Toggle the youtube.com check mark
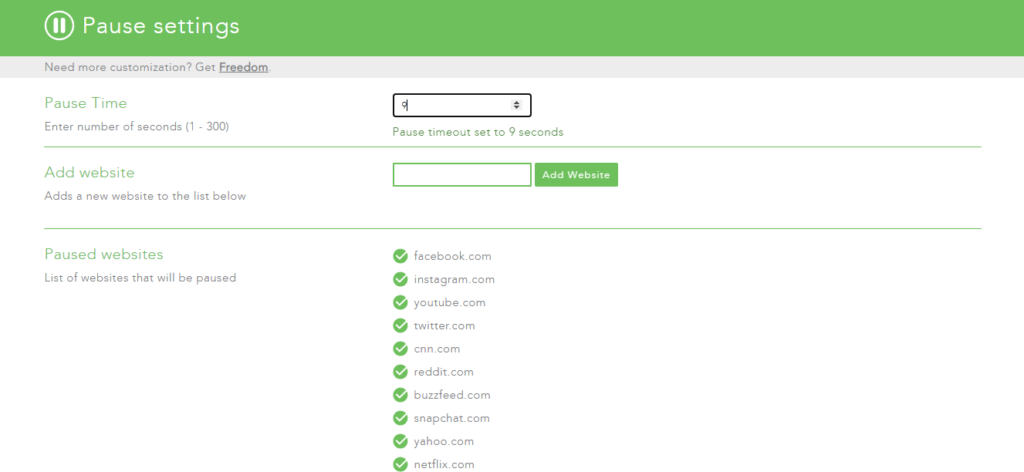This screenshot has width=1024, height=472. 400,302
